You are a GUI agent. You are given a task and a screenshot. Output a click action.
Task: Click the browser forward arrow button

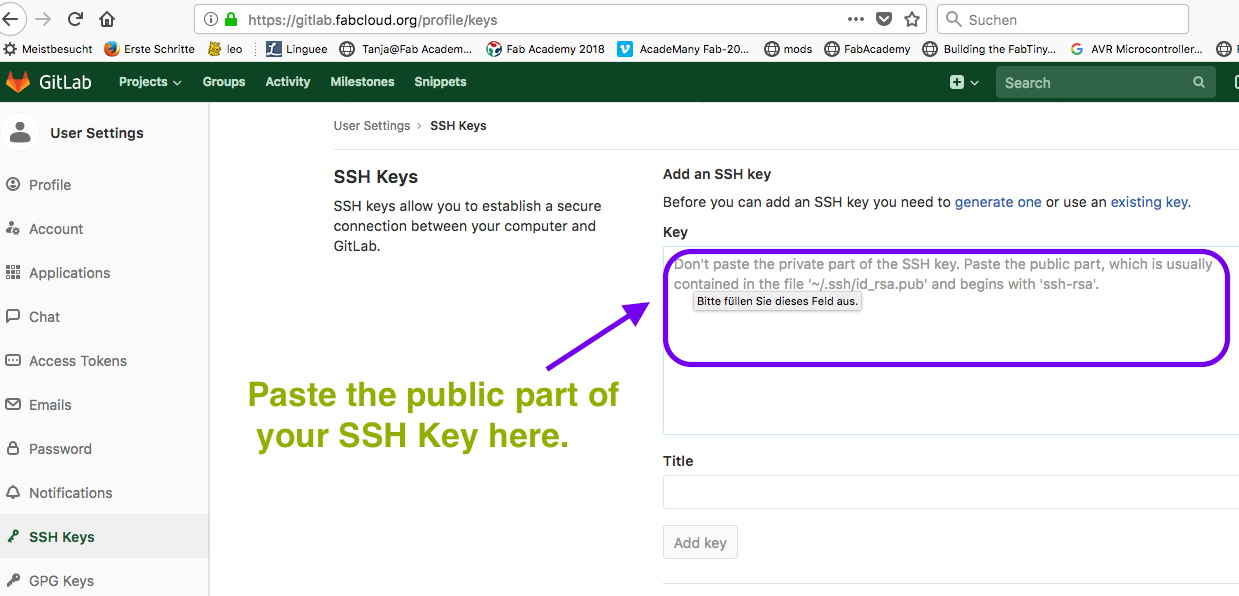pos(43,19)
